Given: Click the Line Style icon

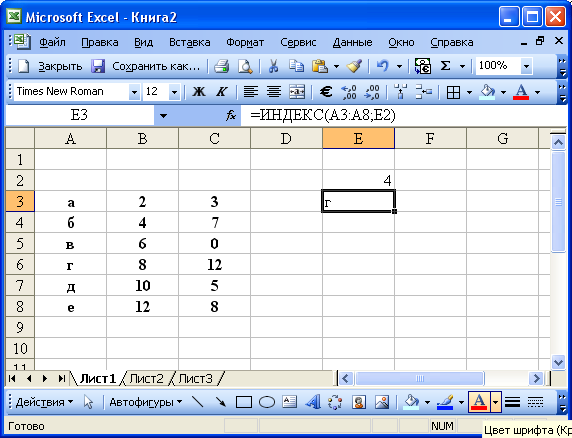Looking at the screenshot, I should coord(513,402).
